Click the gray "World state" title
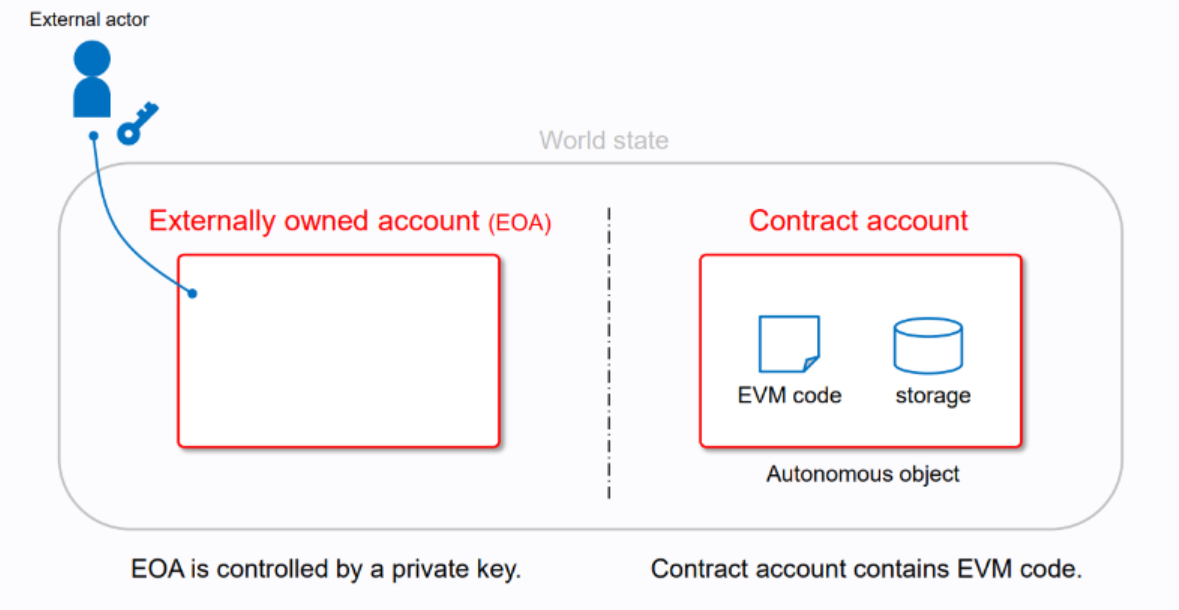The image size is (1179, 610). 603,140
